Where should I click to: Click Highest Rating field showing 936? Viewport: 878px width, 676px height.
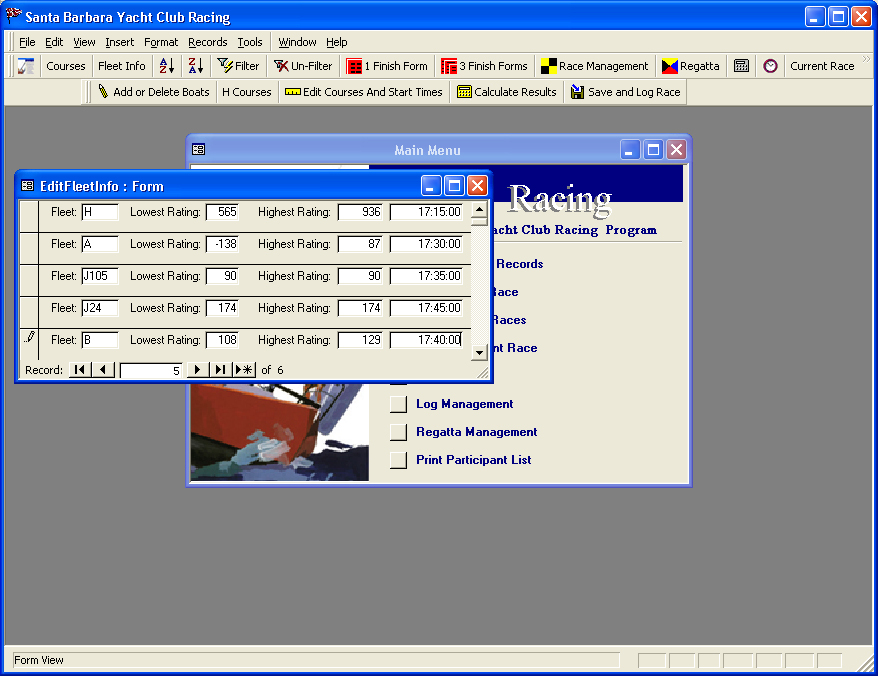coord(360,212)
